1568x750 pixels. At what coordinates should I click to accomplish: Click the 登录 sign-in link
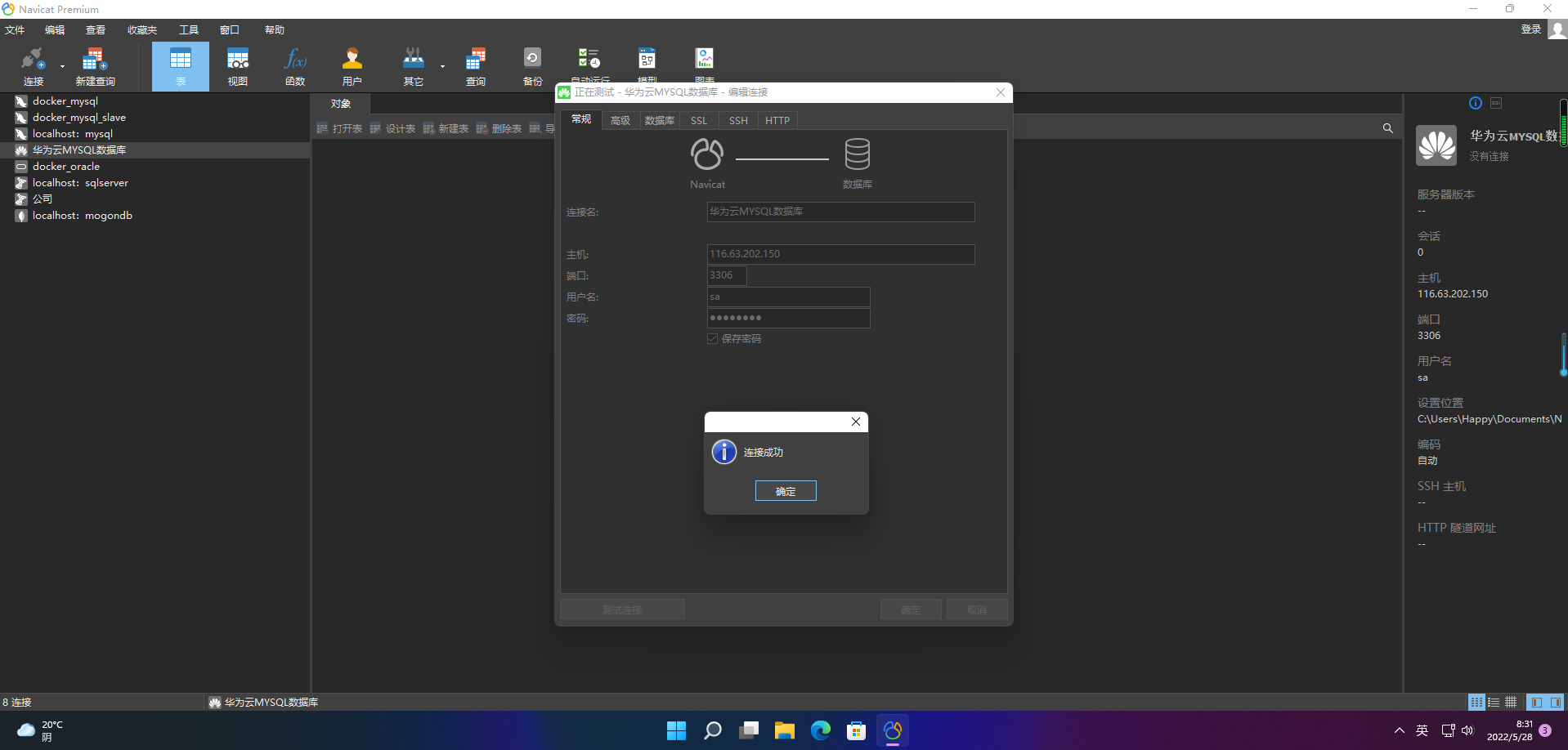1530,29
